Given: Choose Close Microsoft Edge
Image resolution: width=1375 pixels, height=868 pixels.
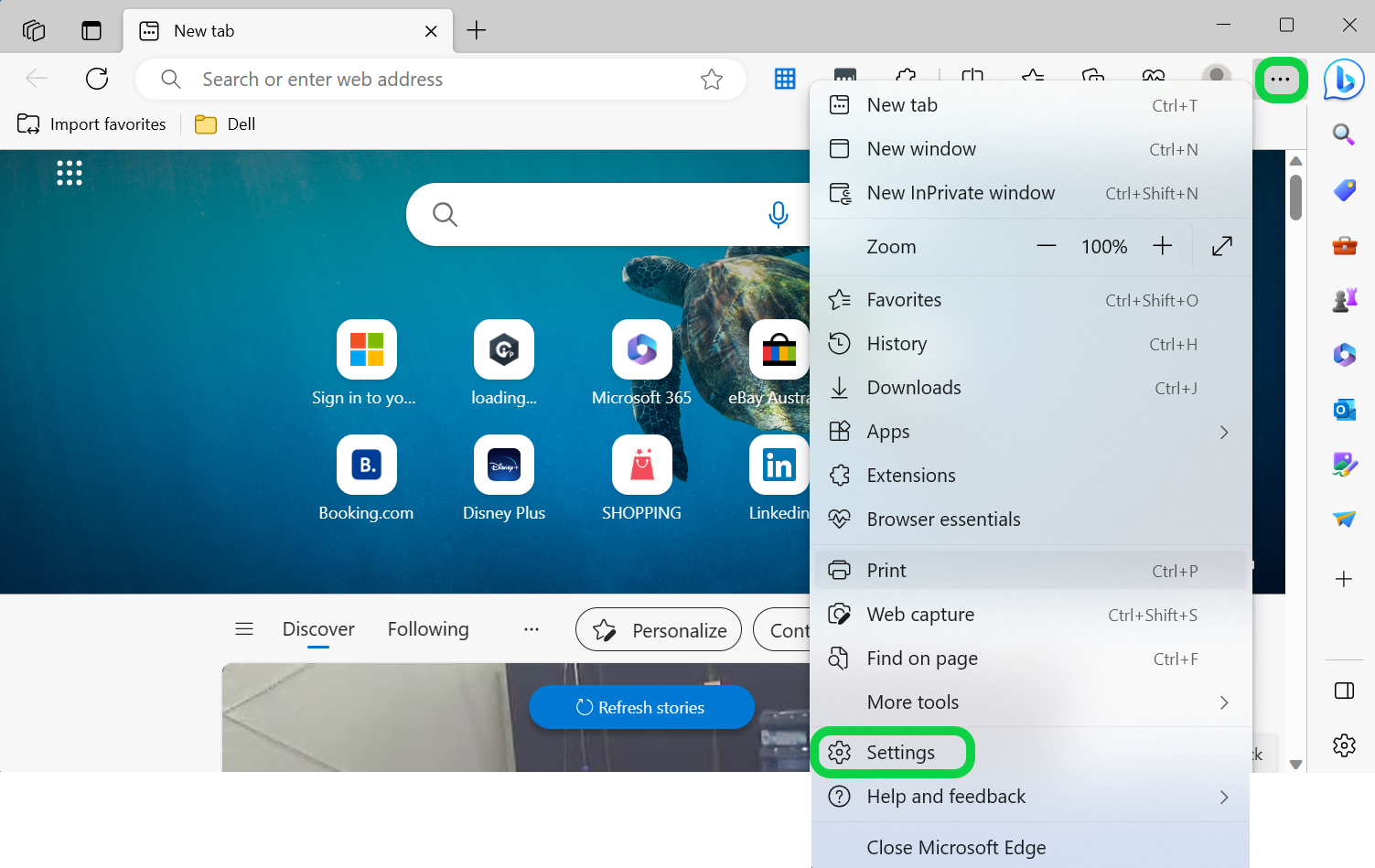Looking at the screenshot, I should [x=1031, y=848].
